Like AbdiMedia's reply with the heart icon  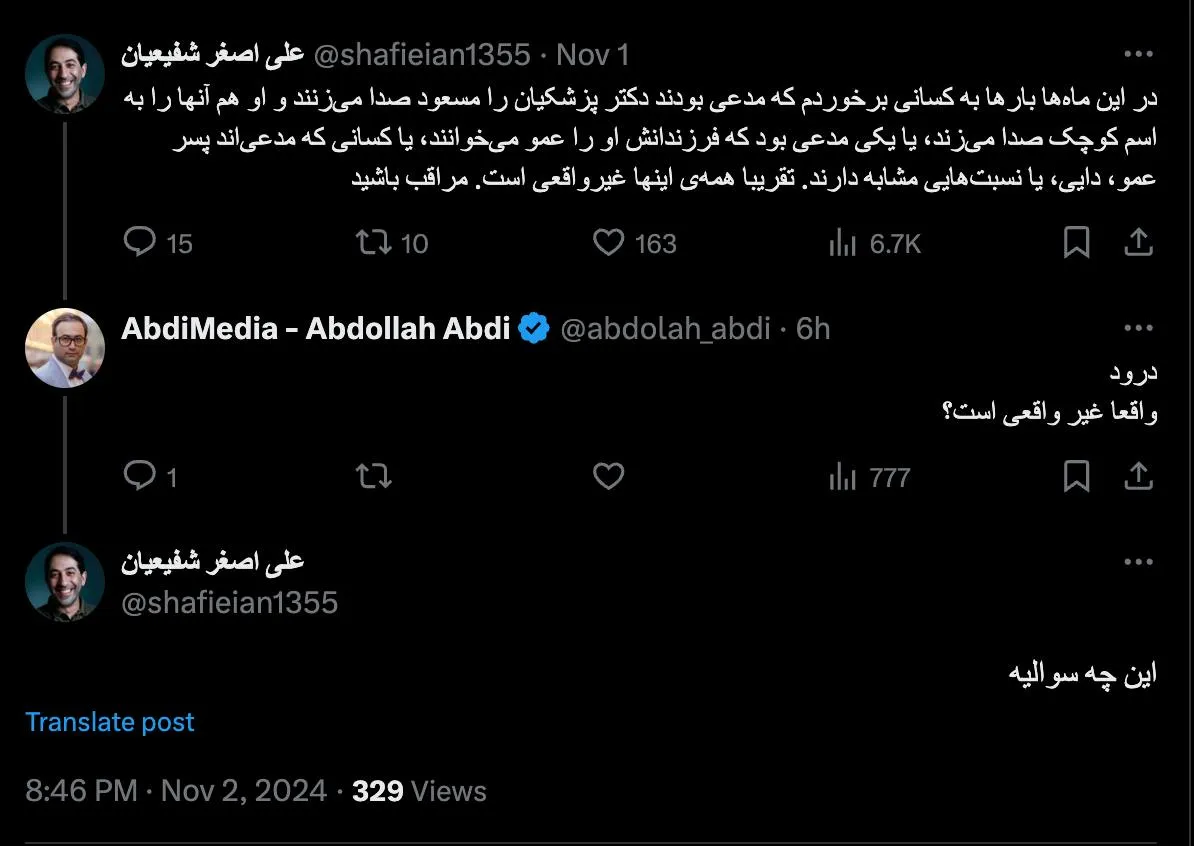[x=608, y=477]
